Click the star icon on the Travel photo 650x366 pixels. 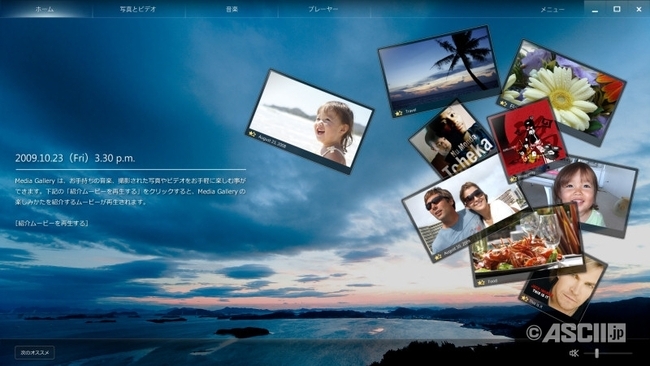(399, 113)
